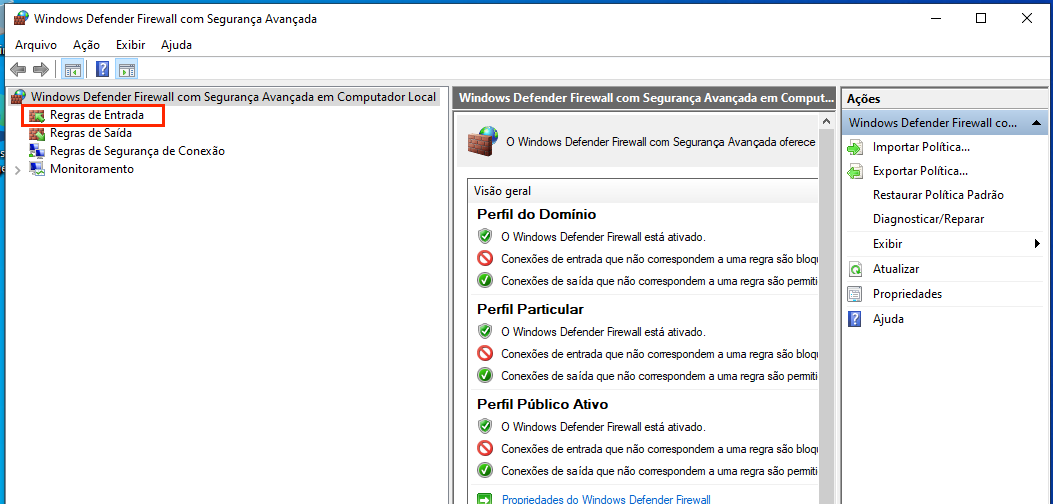Click the green Exportar Política arrow icon
1053x504 pixels.
click(x=855, y=171)
